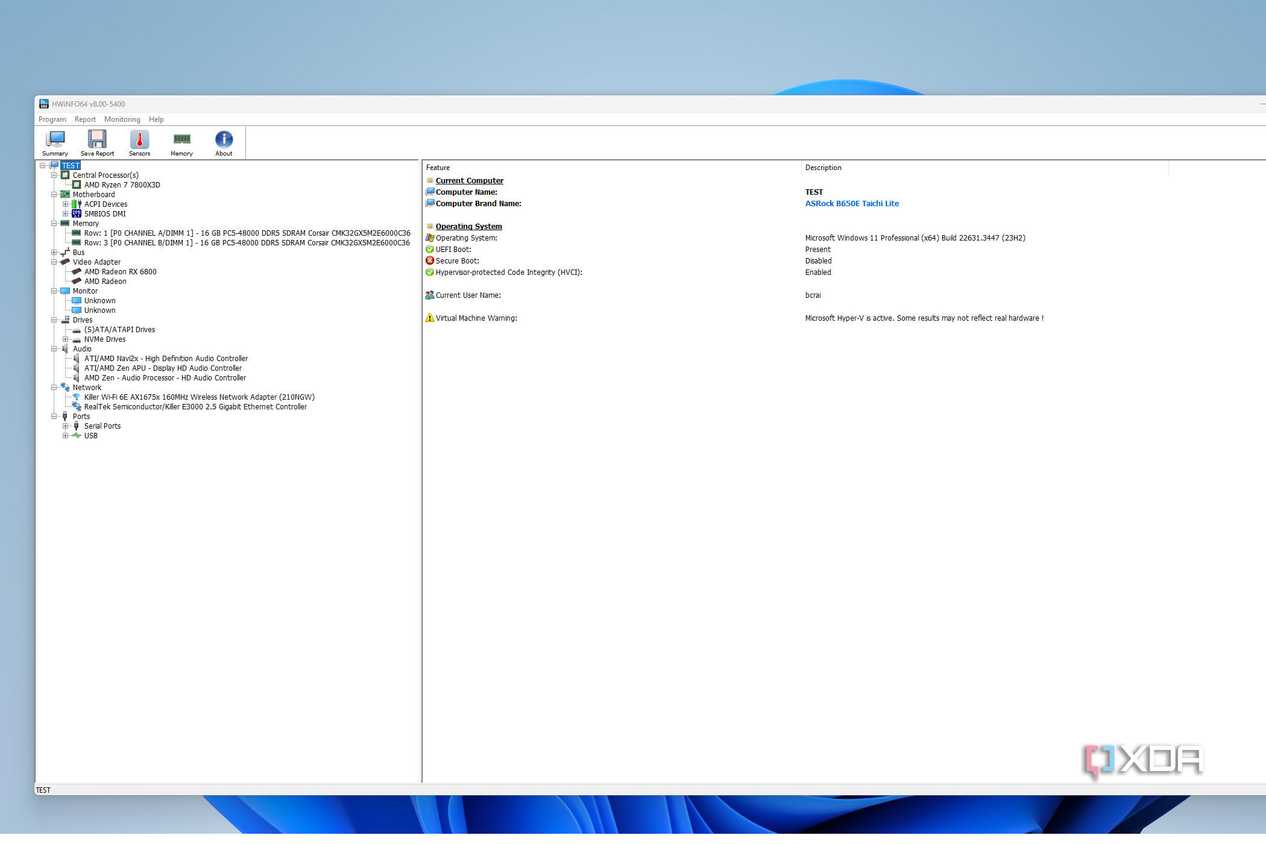The image size is (1266, 844).
Task: Open the Report menu
Action: (x=85, y=119)
